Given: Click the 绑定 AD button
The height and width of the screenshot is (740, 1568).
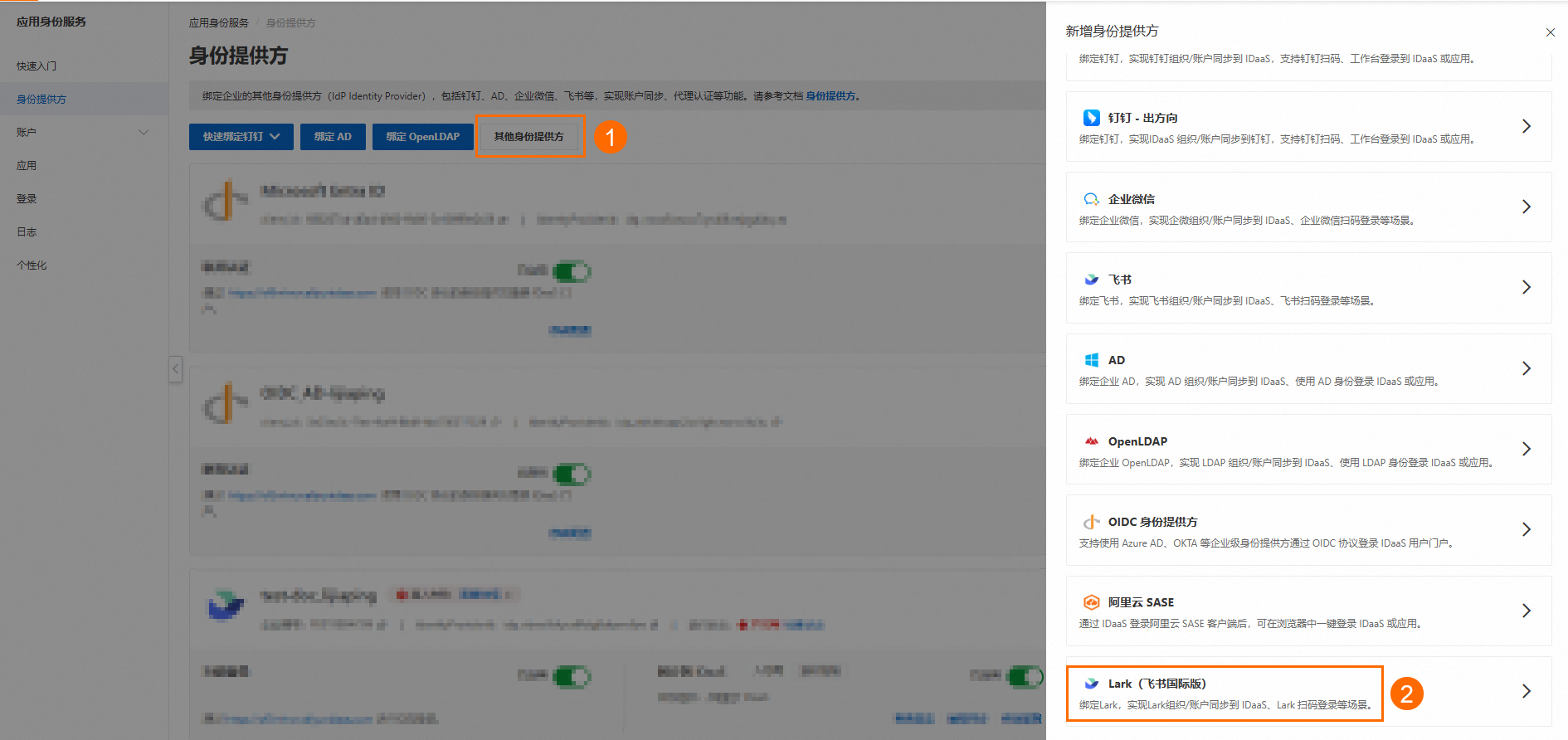Looking at the screenshot, I should [x=333, y=137].
